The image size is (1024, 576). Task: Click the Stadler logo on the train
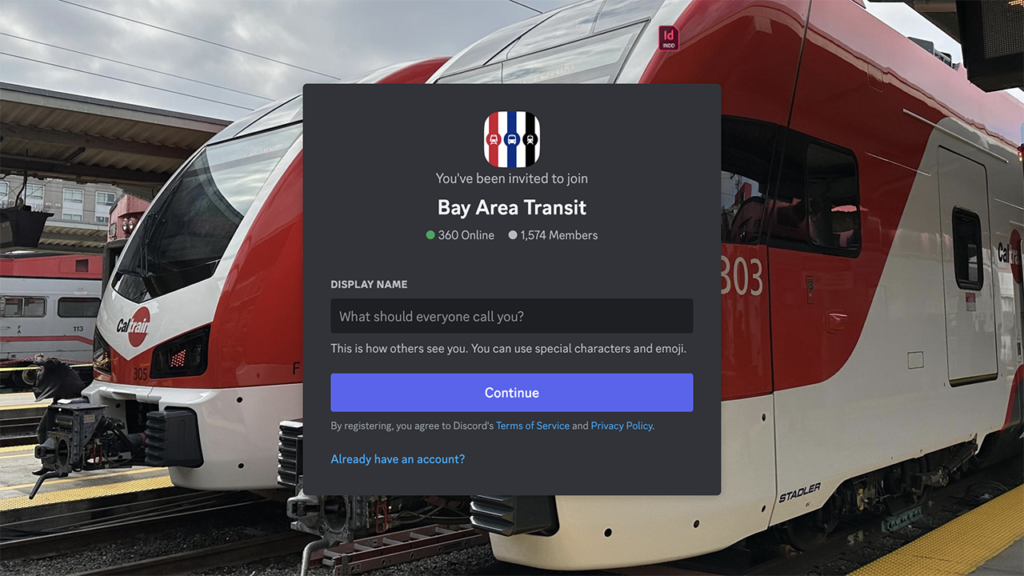click(x=799, y=493)
